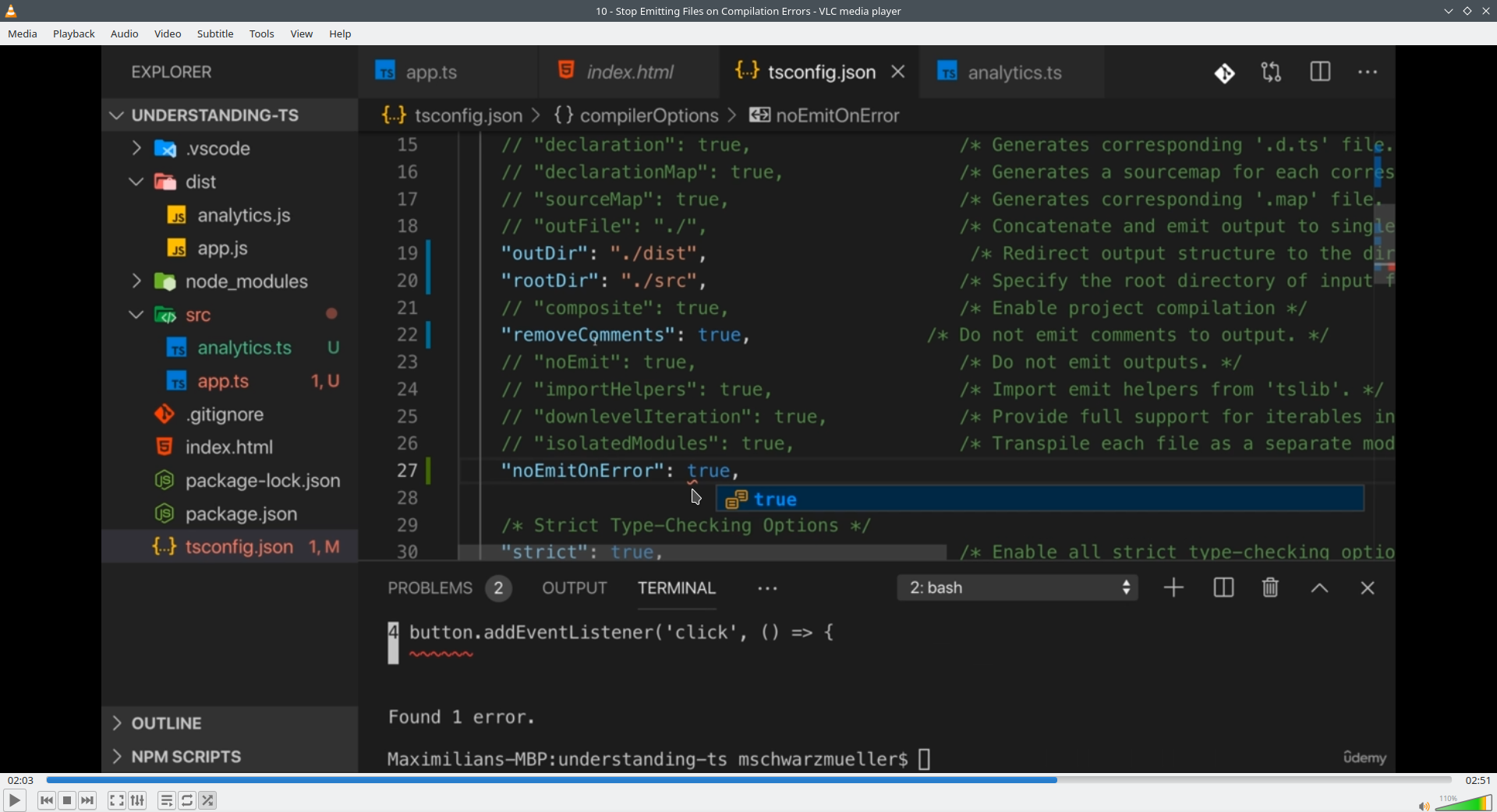Click the open changes compare icon
This screenshot has width=1497, height=812.
(1272, 72)
